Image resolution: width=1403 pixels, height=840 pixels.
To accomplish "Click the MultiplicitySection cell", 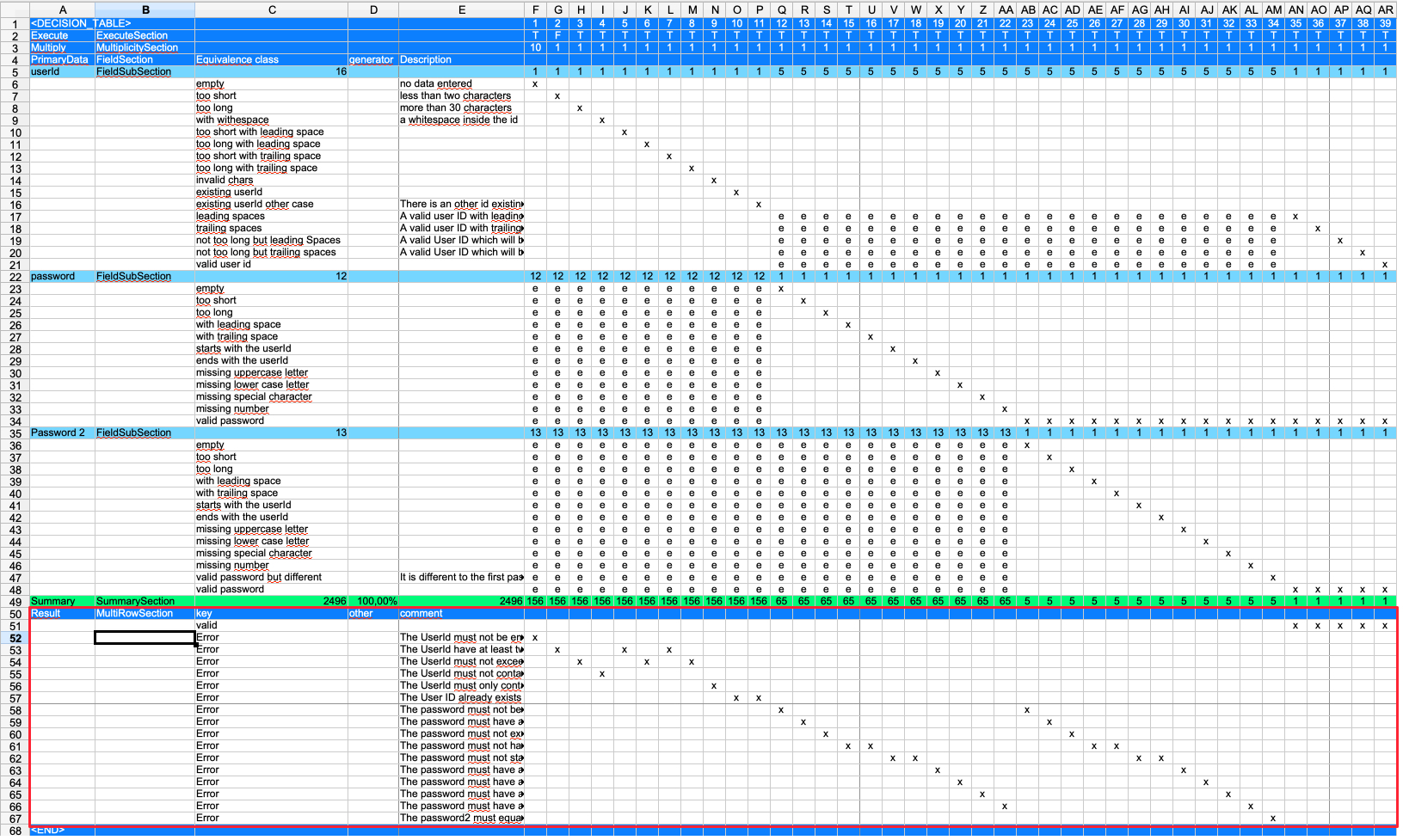I will (145, 47).
